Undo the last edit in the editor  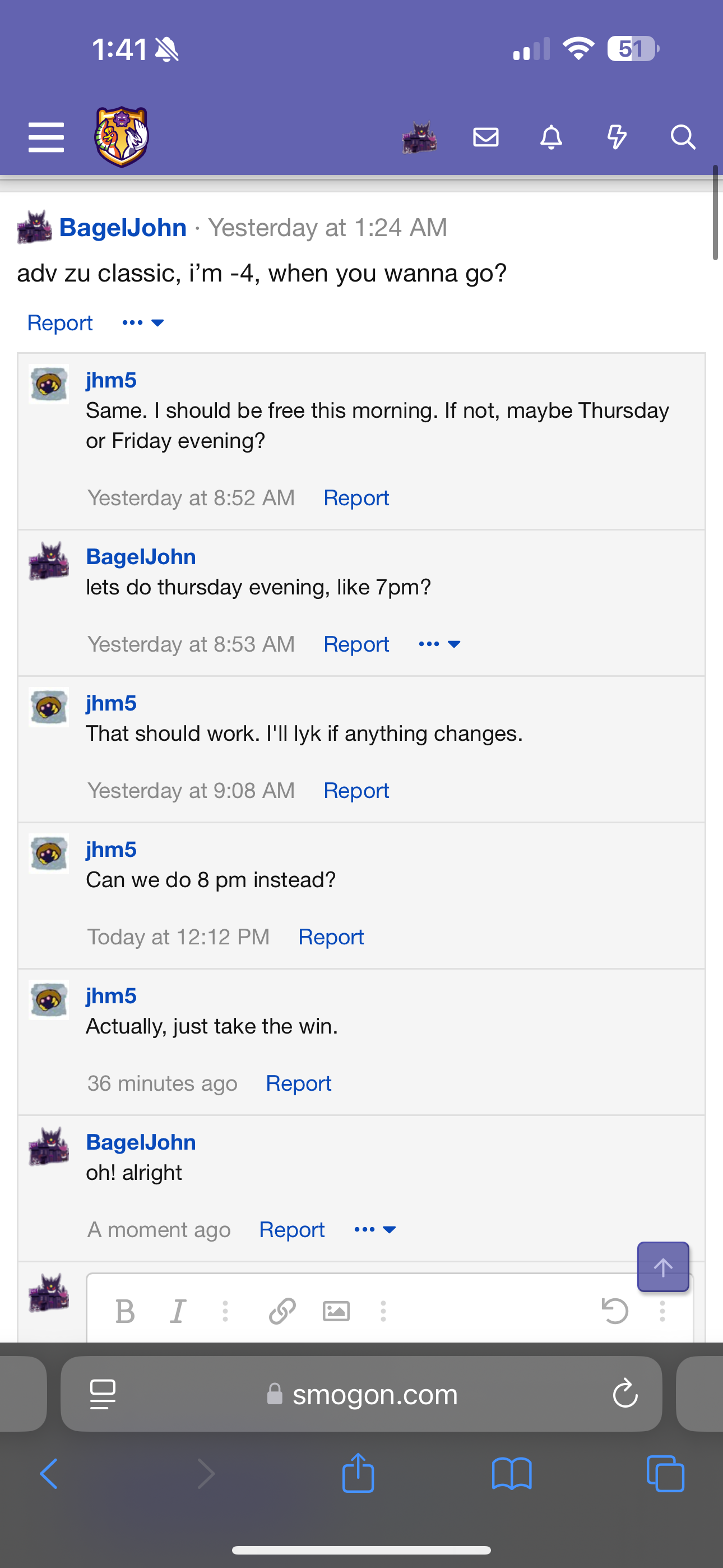pyautogui.click(x=615, y=1311)
